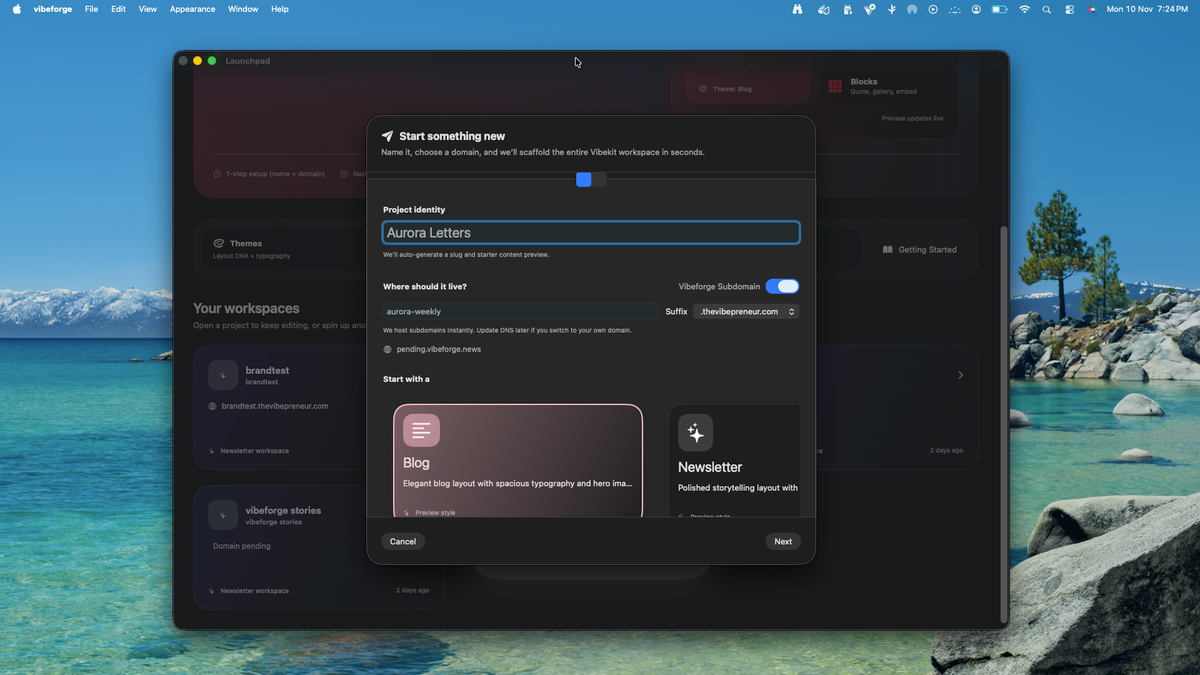
Task: Open the Appearance menu
Action: (192, 9)
